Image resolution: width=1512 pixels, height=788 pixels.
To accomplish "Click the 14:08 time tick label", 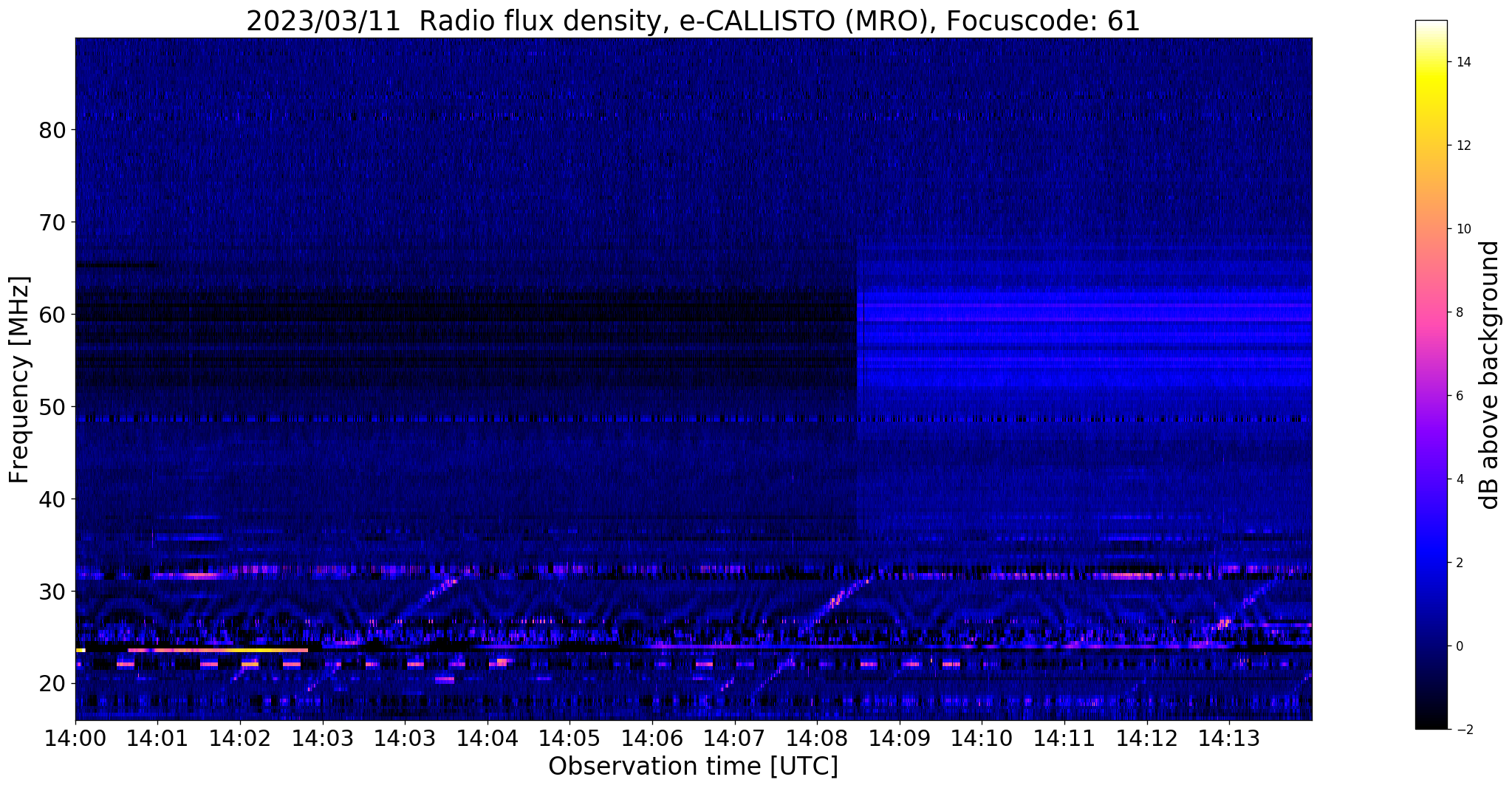I will (817, 737).
